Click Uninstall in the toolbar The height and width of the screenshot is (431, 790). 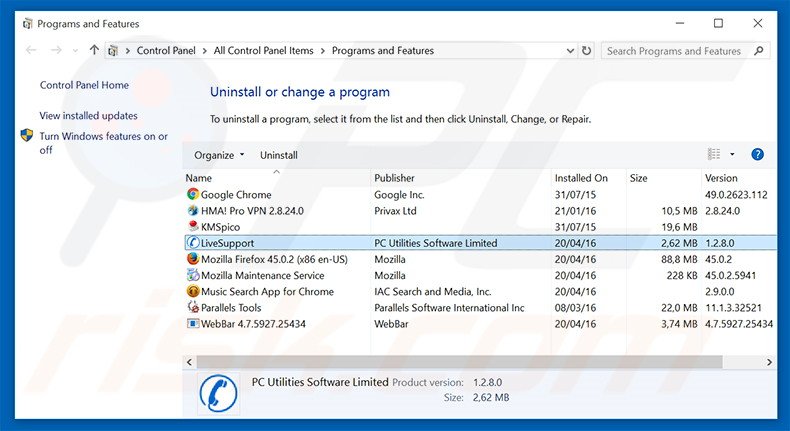(x=279, y=155)
